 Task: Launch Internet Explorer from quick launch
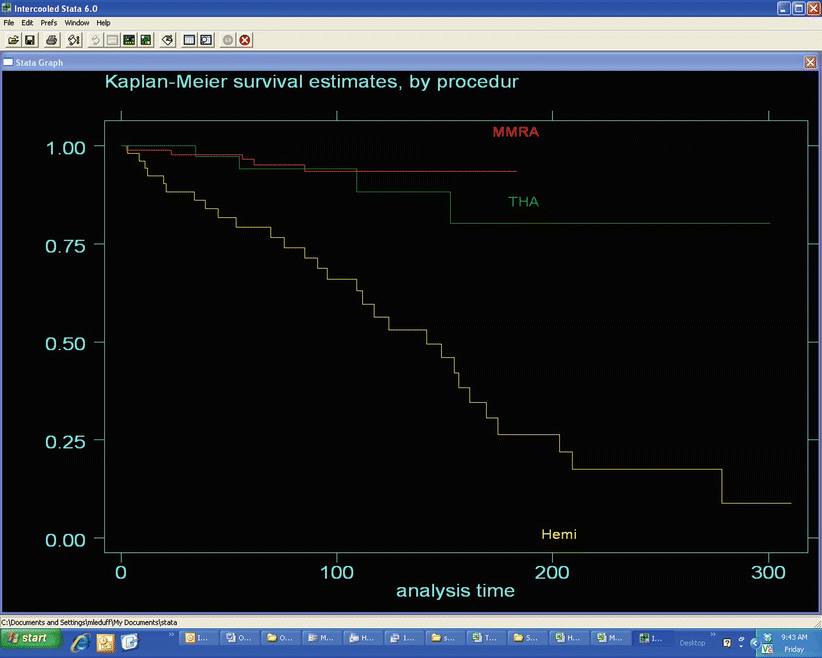(79, 642)
